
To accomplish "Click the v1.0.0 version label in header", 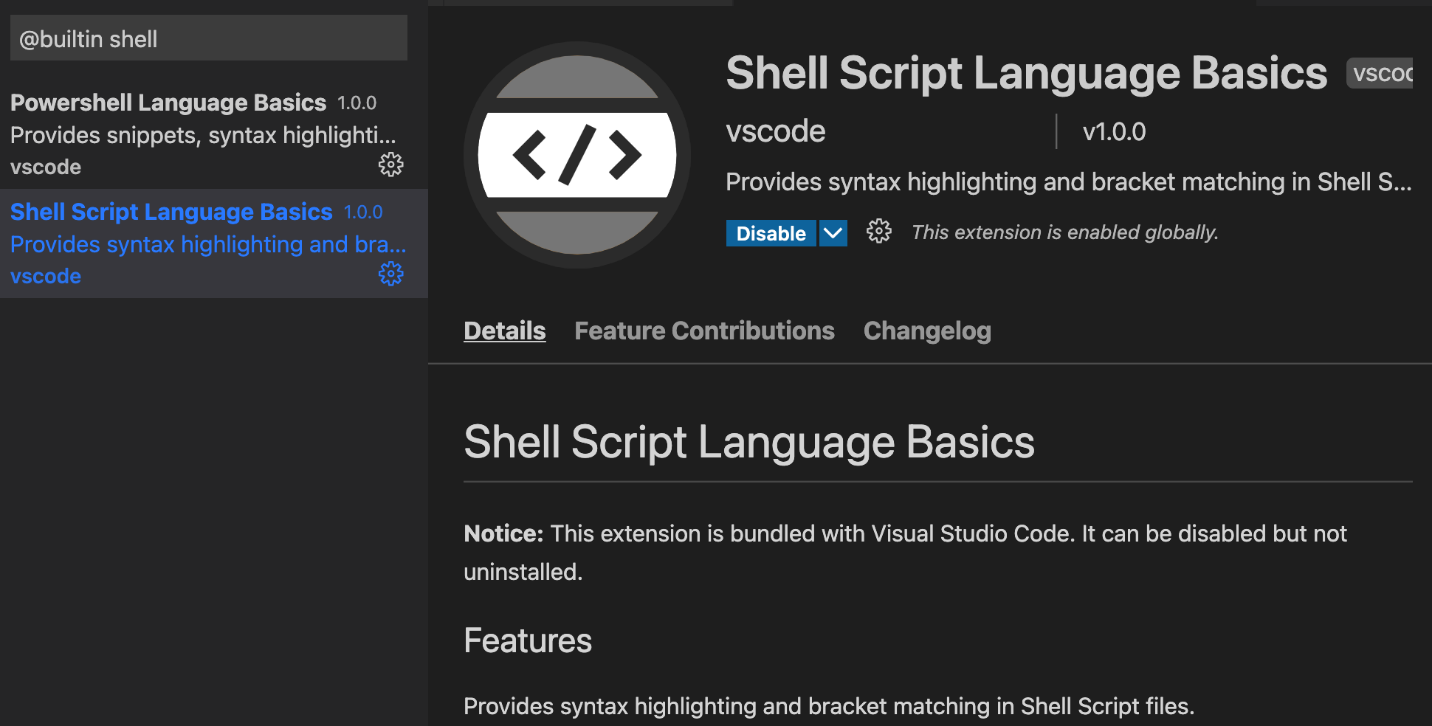I will pyautogui.click(x=1114, y=132).
